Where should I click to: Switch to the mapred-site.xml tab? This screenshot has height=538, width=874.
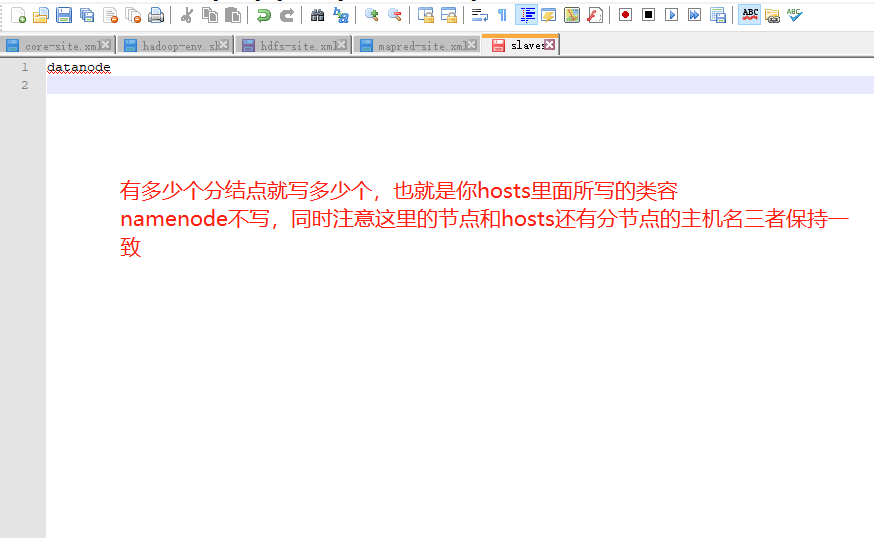(417, 46)
